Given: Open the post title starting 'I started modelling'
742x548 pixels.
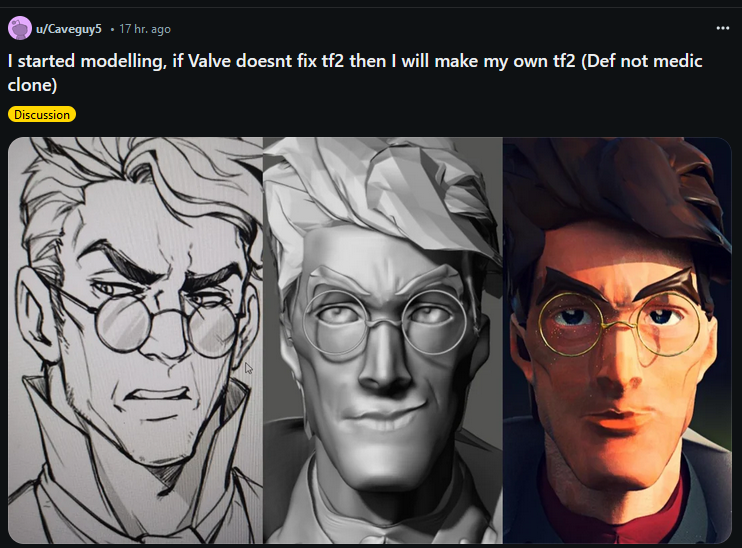Looking at the screenshot, I should click(x=355, y=73).
